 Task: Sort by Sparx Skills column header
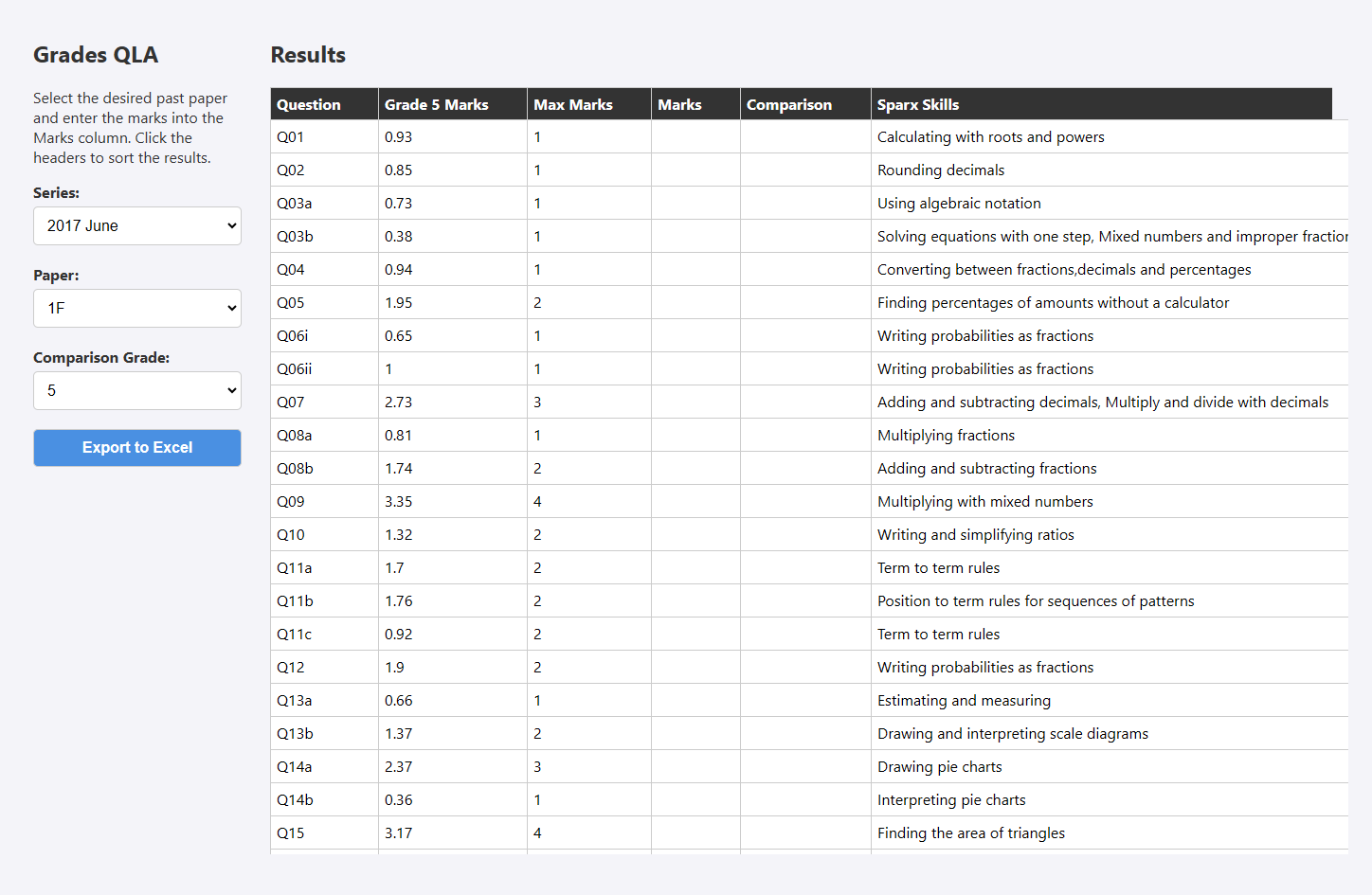click(x=917, y=104)
